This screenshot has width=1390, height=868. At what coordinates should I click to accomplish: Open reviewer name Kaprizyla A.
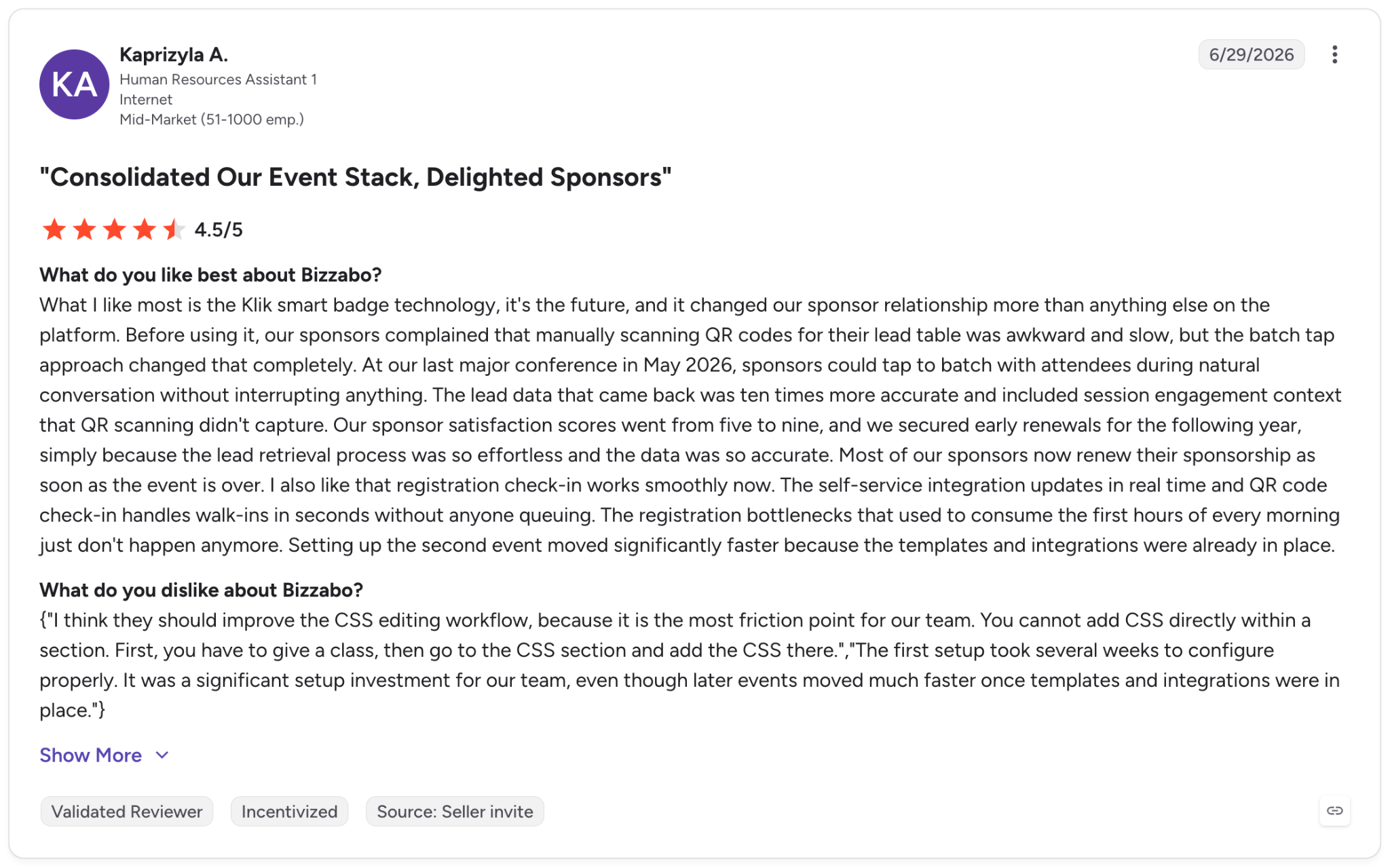coord(174,54)
